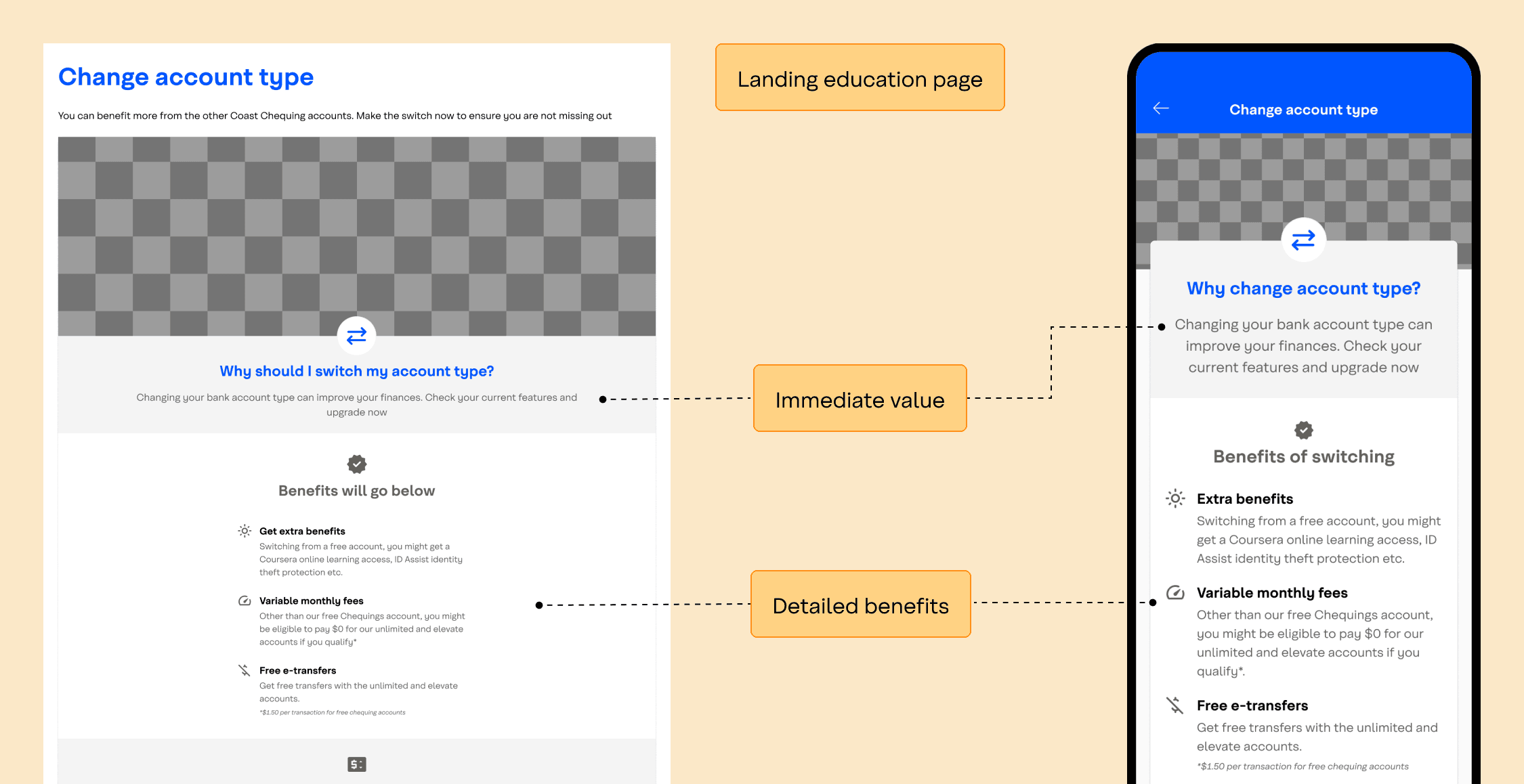Click the 'Change account type' mobile header title
1524x784 pixels.
[1303, 110]
